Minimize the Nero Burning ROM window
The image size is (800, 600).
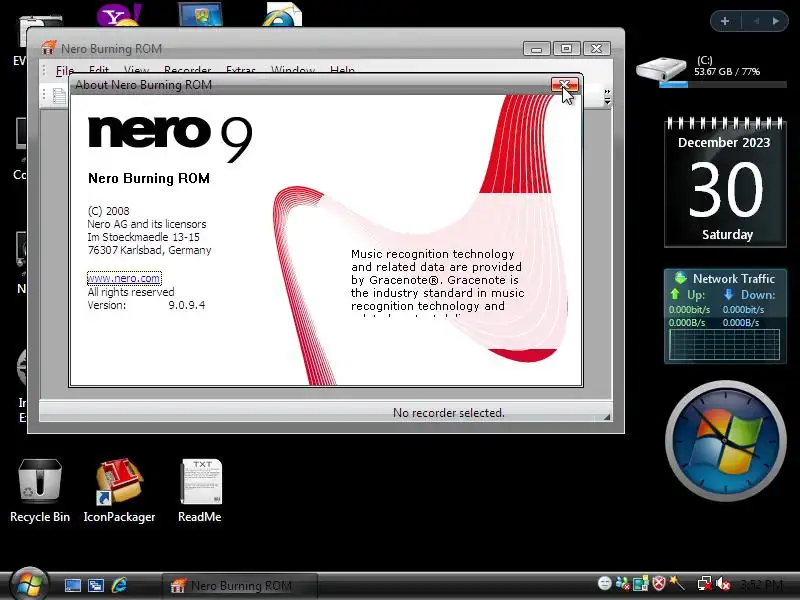coord(537,48)
